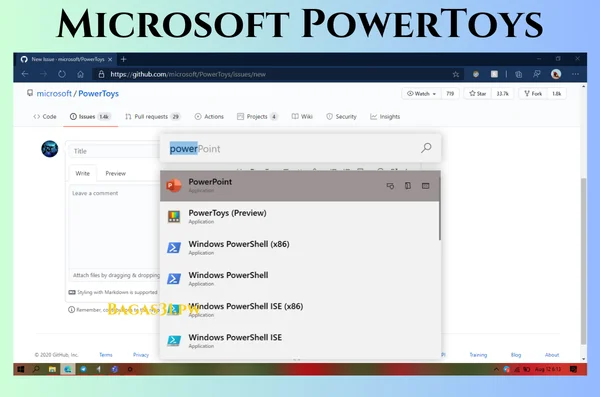
Task: Open the Wiki tab
Action: click(302, 116)
